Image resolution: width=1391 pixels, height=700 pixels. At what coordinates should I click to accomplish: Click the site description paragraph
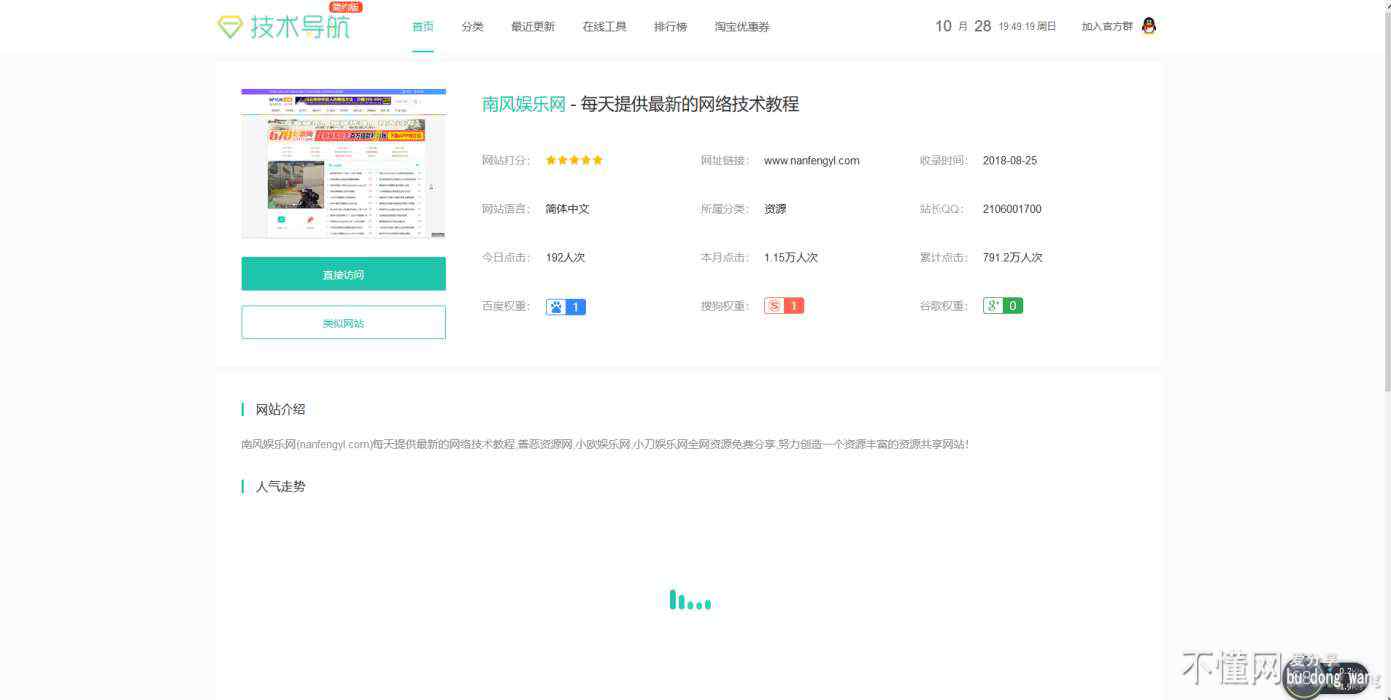pyautogui.click(x=605, y=444)
